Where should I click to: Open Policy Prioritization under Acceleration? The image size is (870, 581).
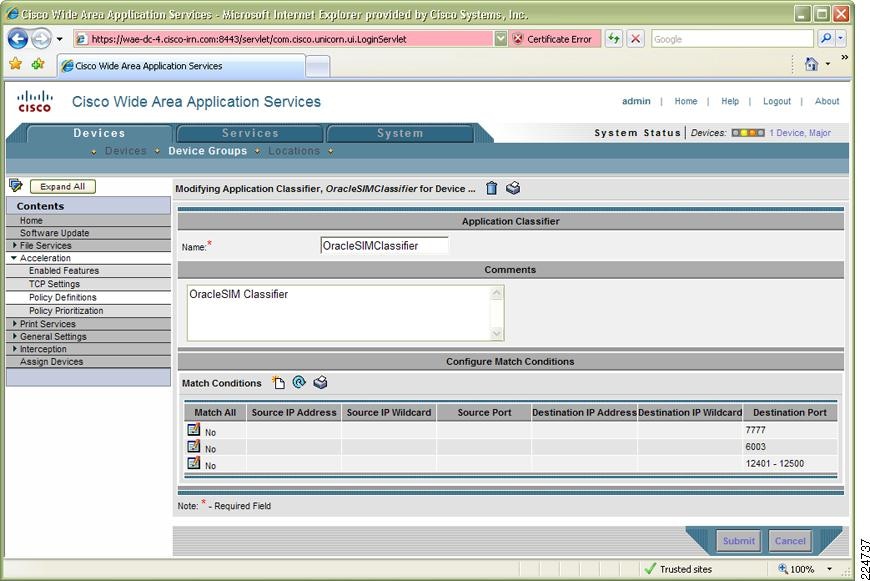tap(66, 311)
